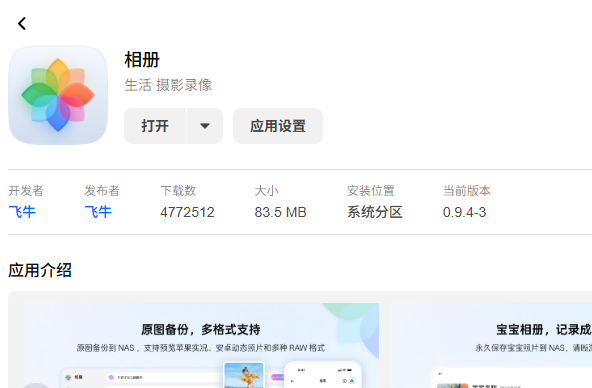The image size is (592, 388).
Task: Select the download count 4772512
Action: pyautogui.click(x=187, y=212)
